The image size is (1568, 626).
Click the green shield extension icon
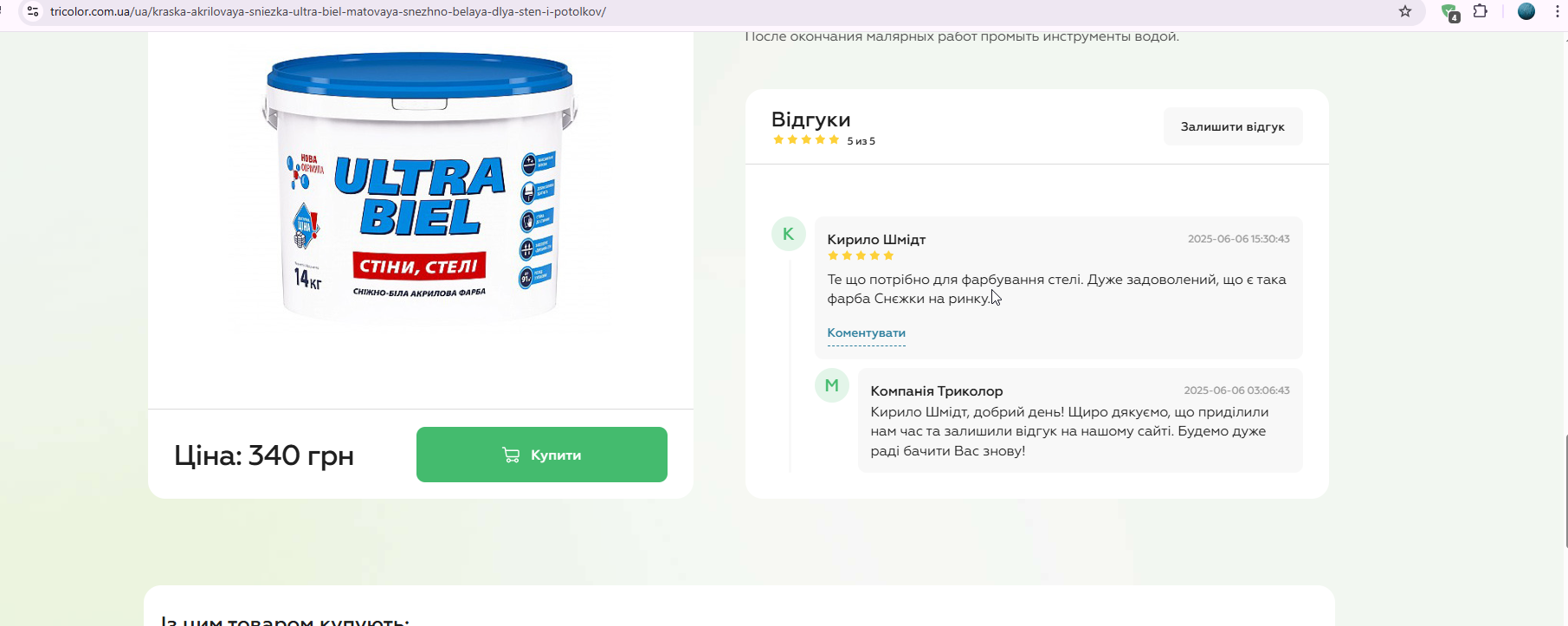coord(1449,12)
